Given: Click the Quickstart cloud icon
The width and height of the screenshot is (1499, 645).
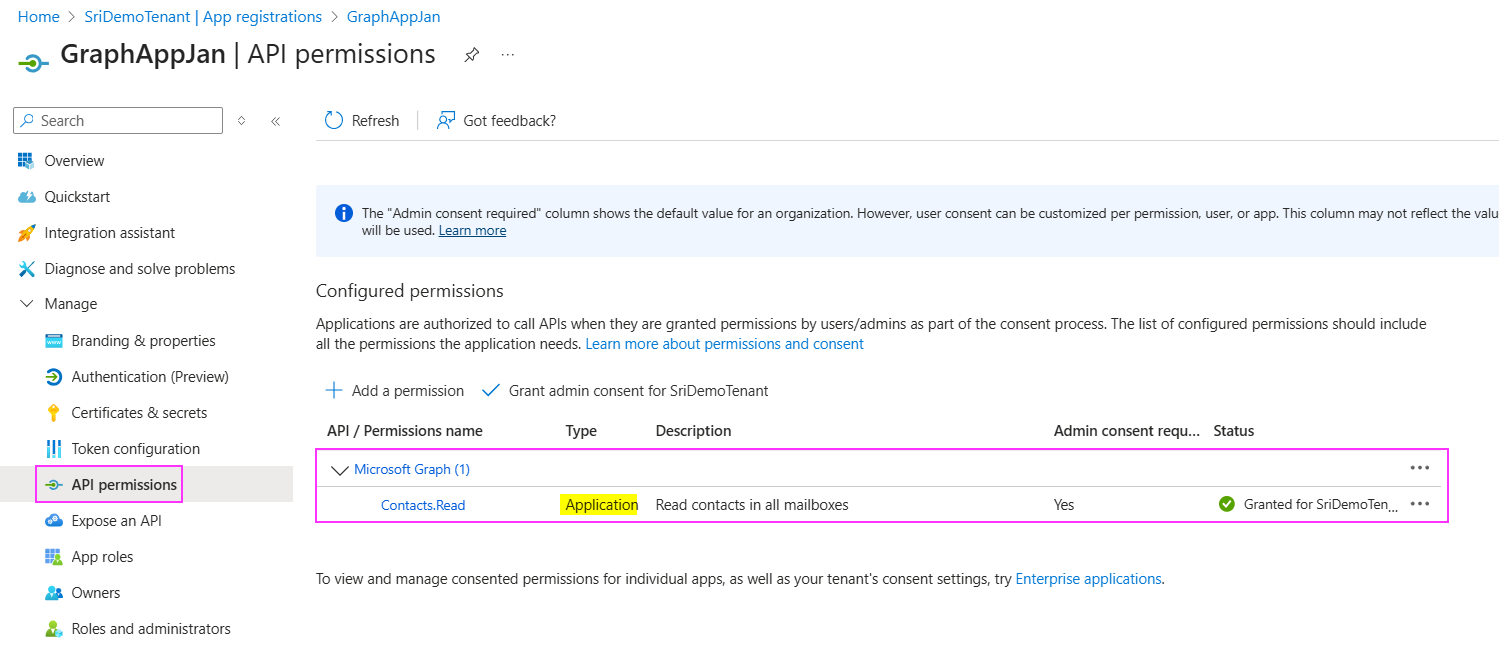Looking at the screenshot, I should coord(27,197).
